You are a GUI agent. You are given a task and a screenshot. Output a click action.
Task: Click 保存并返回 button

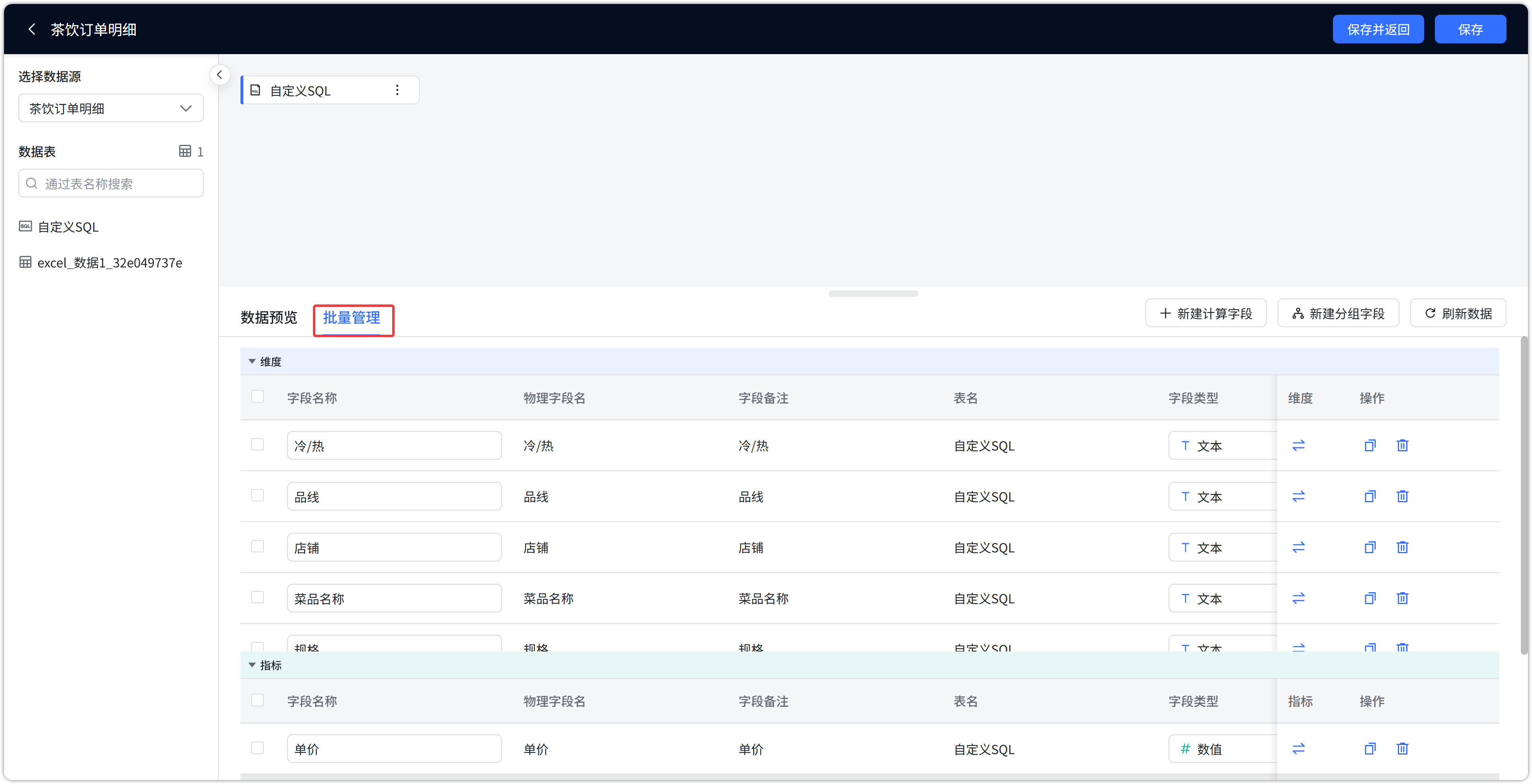[1378, 29]
